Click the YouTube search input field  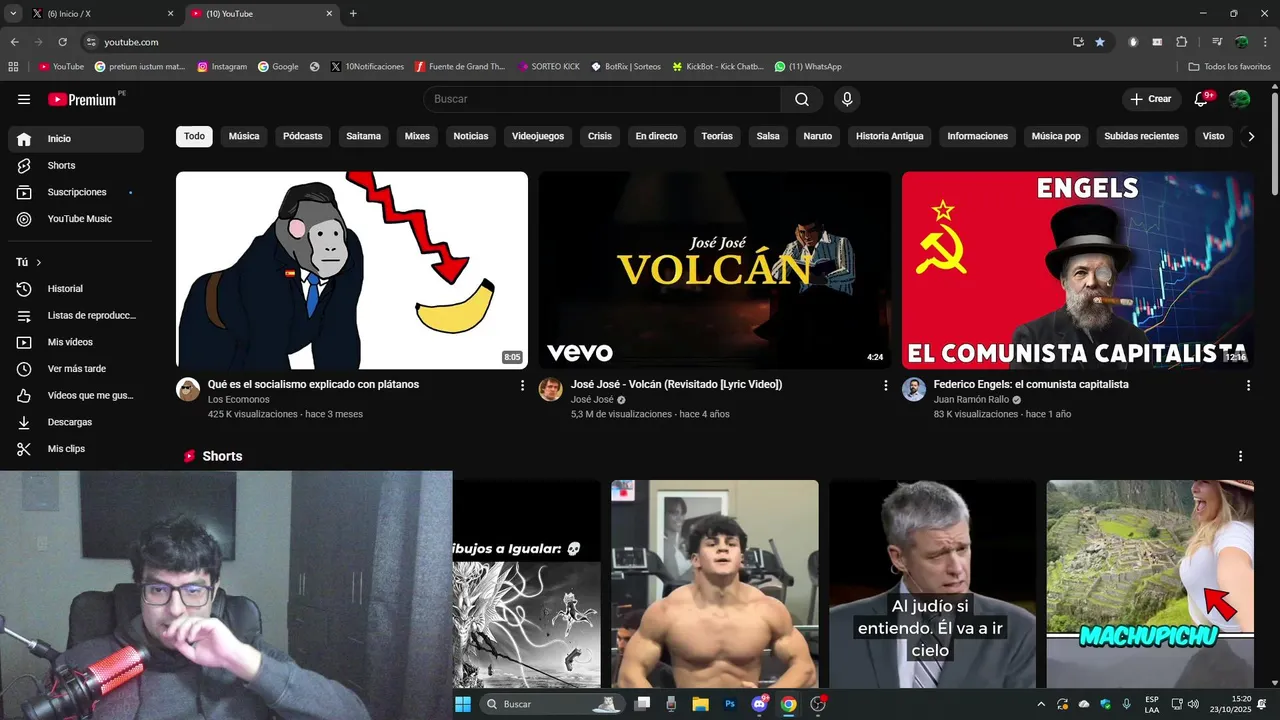tap(602, 99)
